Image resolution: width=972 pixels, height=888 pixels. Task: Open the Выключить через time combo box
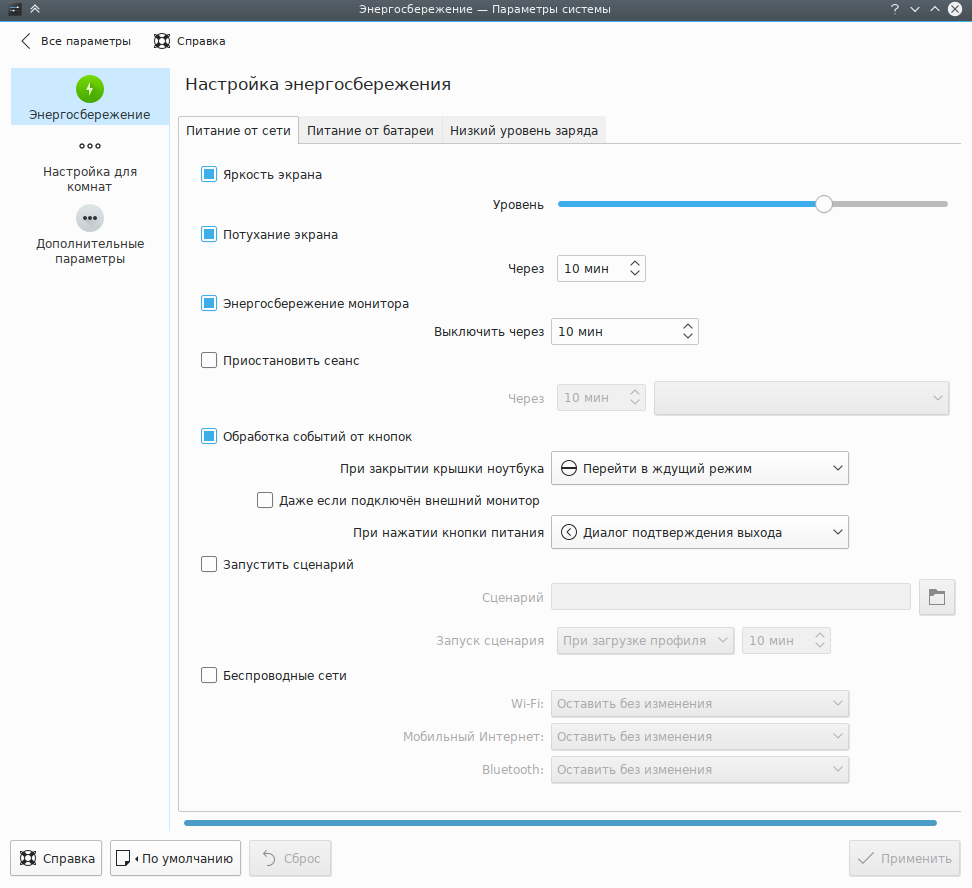[x=624, y=331]
